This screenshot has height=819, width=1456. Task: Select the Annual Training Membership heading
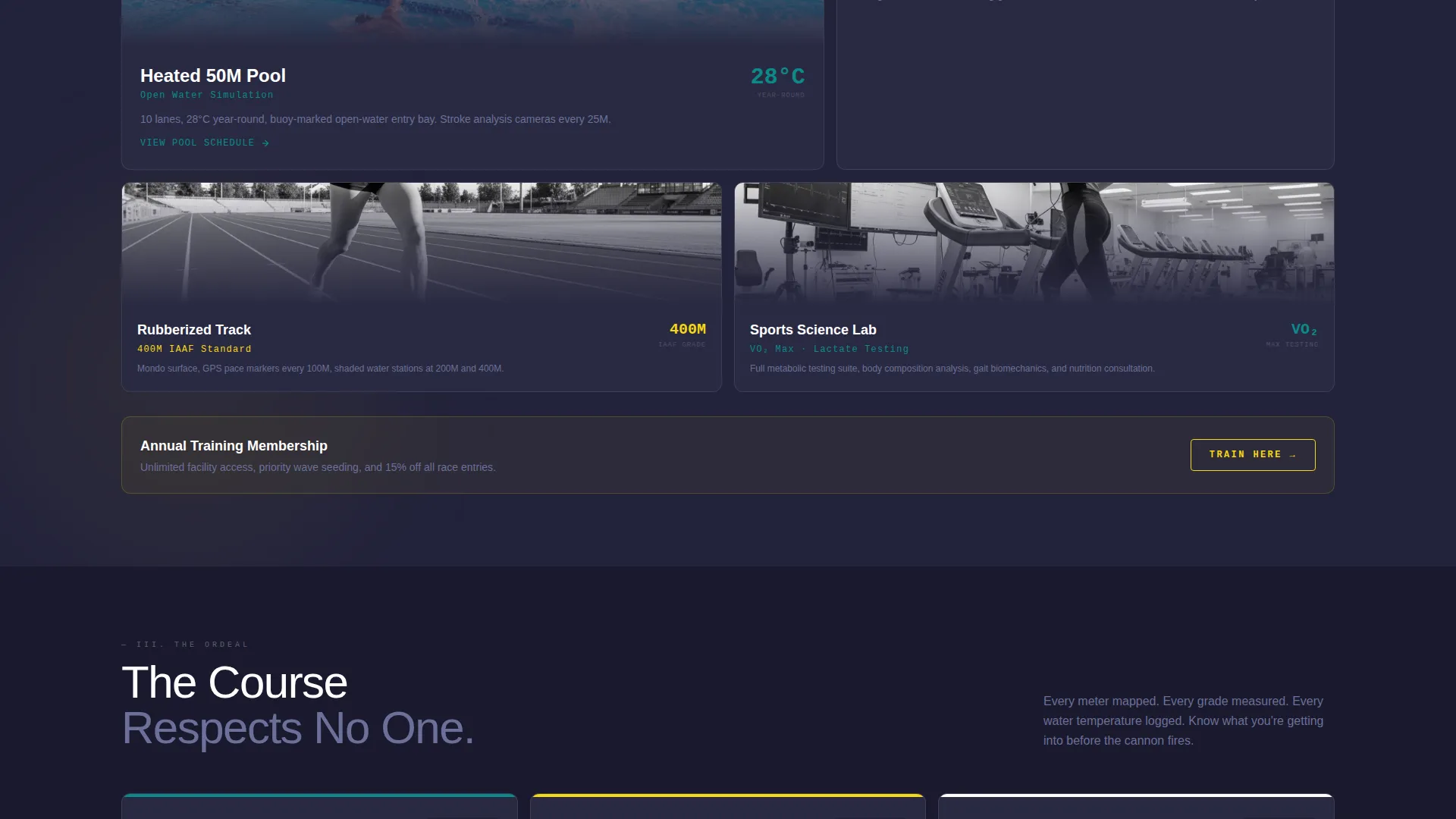coord(234,446)
